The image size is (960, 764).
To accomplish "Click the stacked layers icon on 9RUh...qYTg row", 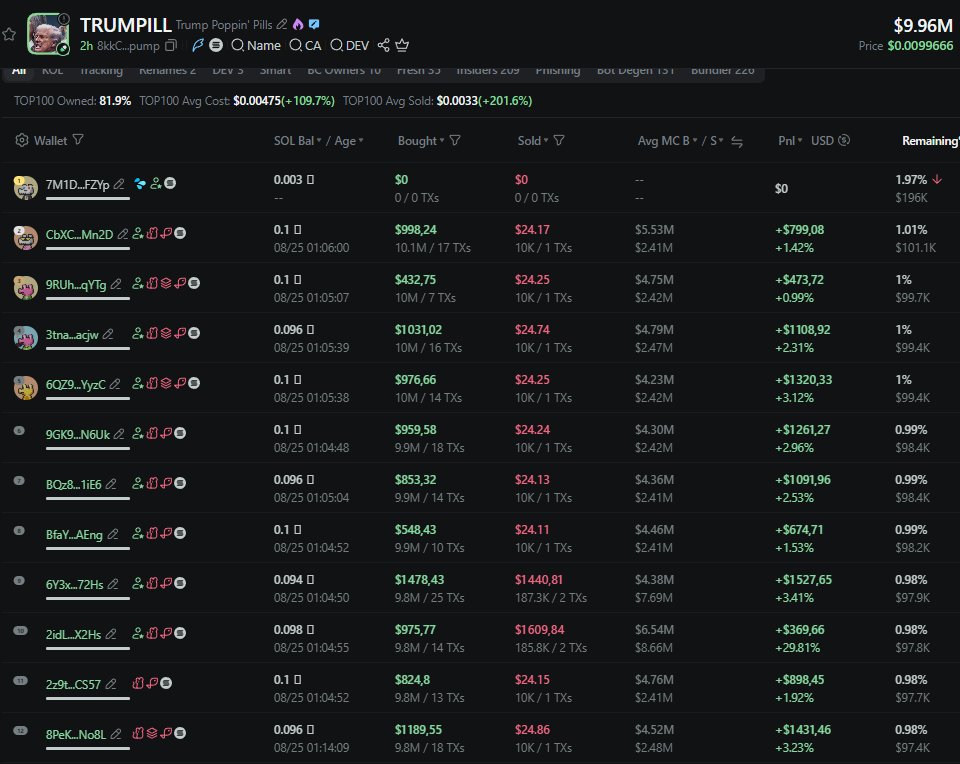I will tap(165, 283).
